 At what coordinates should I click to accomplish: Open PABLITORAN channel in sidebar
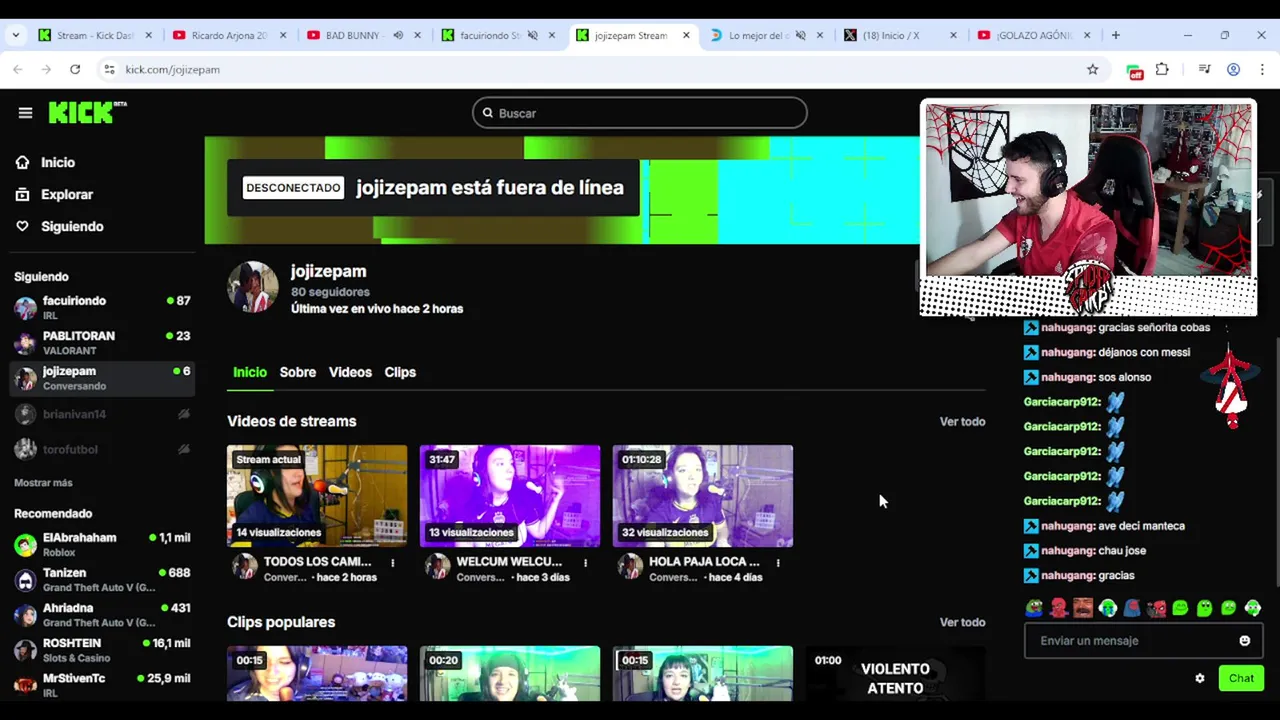click(x=102, y=343)
